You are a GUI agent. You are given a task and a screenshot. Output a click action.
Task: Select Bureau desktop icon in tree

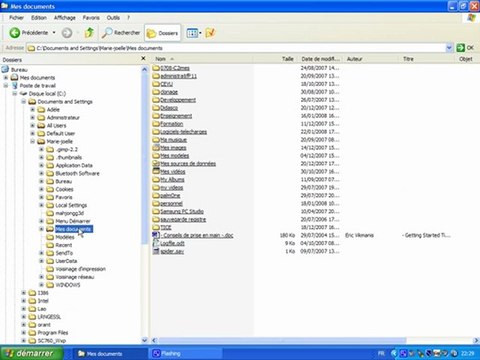(x=5, y=69)
